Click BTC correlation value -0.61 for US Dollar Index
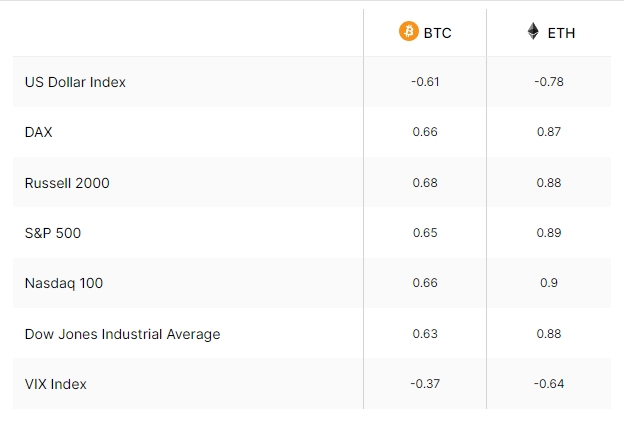 coord(425,82)
